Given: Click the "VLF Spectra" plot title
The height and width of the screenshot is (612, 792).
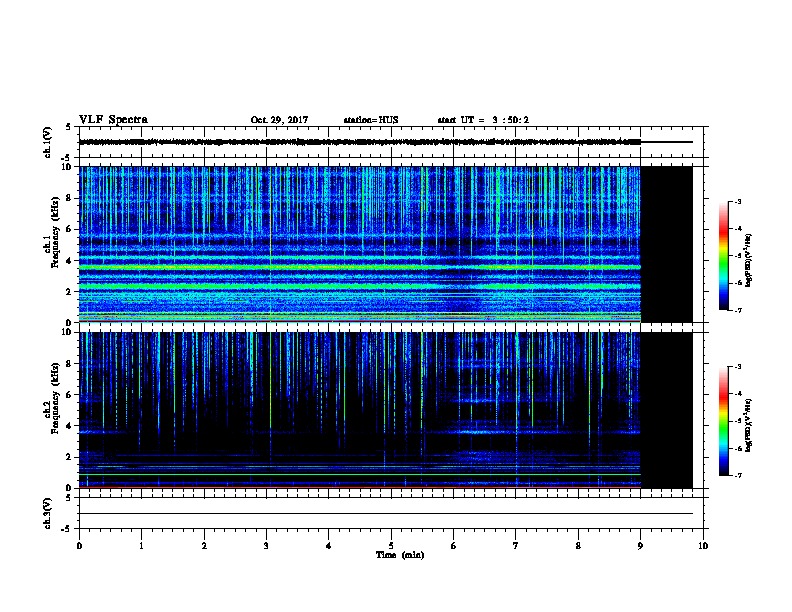Looking at the screenshot, I should (113, 120).
